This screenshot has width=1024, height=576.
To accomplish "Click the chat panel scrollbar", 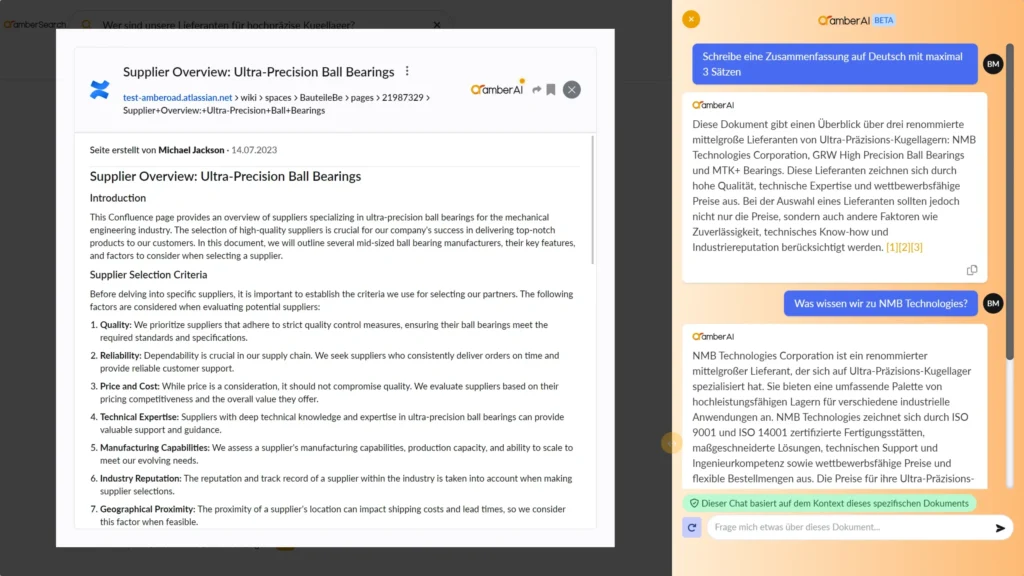I will click(1009, 200).
